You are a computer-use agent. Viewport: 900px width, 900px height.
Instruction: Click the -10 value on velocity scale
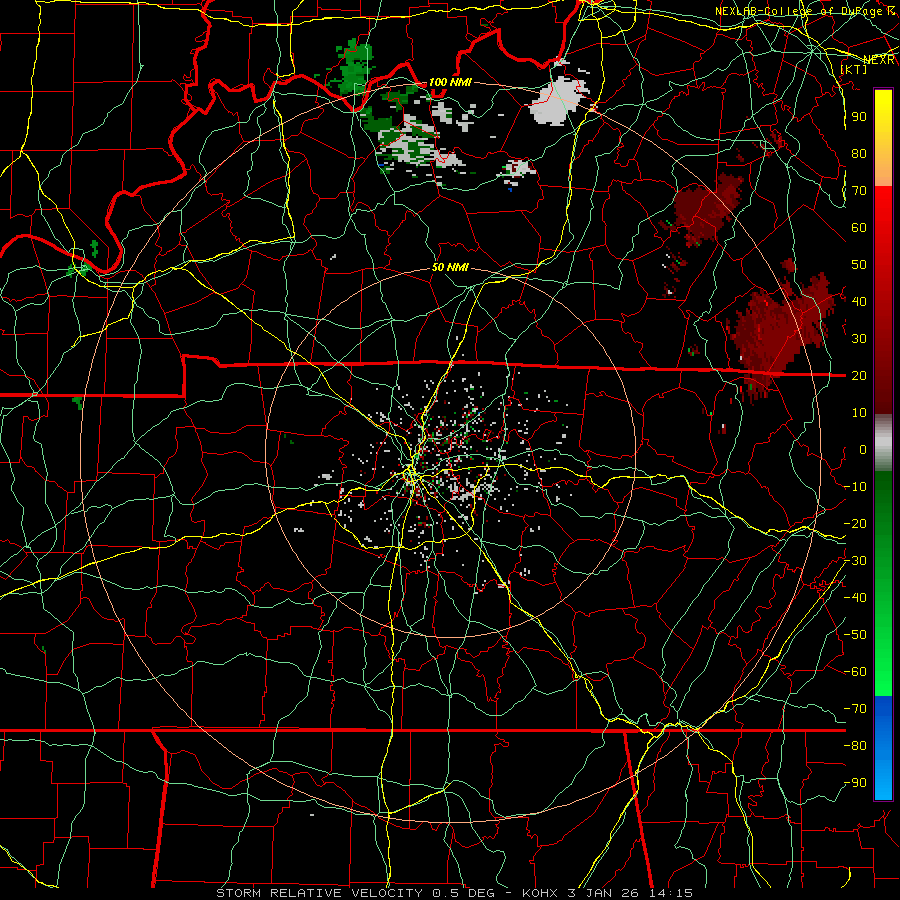tap(855, 487)
